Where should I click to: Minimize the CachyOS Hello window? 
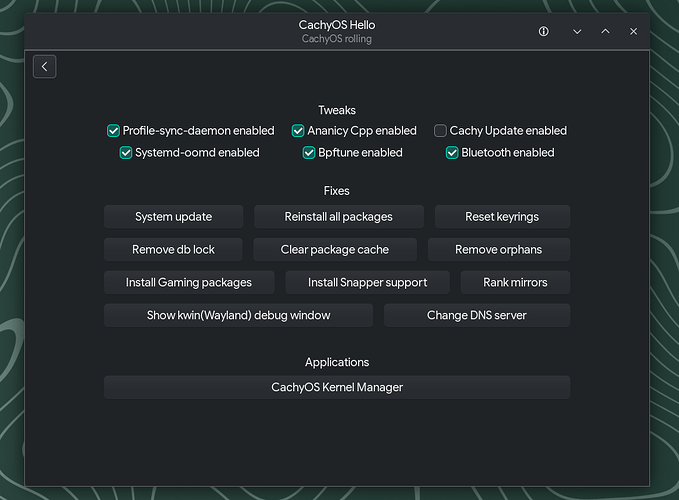pyautogui.click(x=577, y=32)
